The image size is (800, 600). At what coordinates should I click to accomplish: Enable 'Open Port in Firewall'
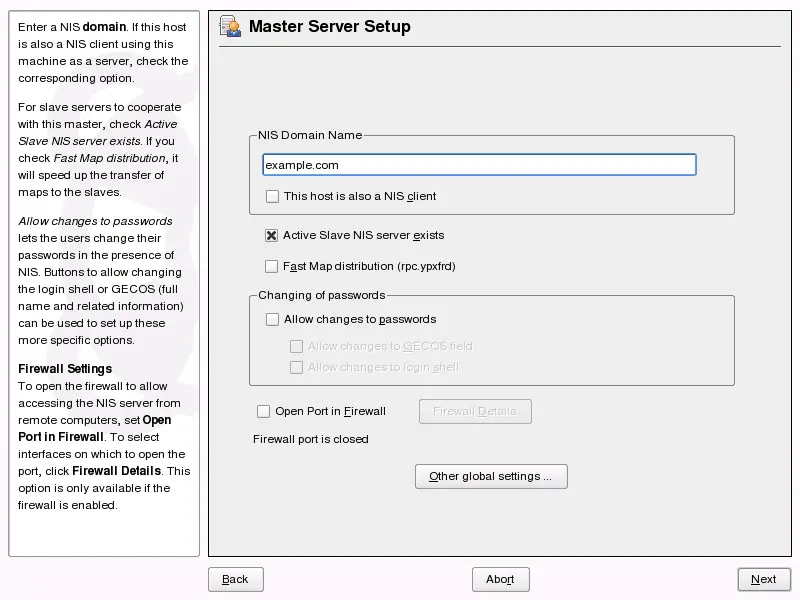[264, 411]
